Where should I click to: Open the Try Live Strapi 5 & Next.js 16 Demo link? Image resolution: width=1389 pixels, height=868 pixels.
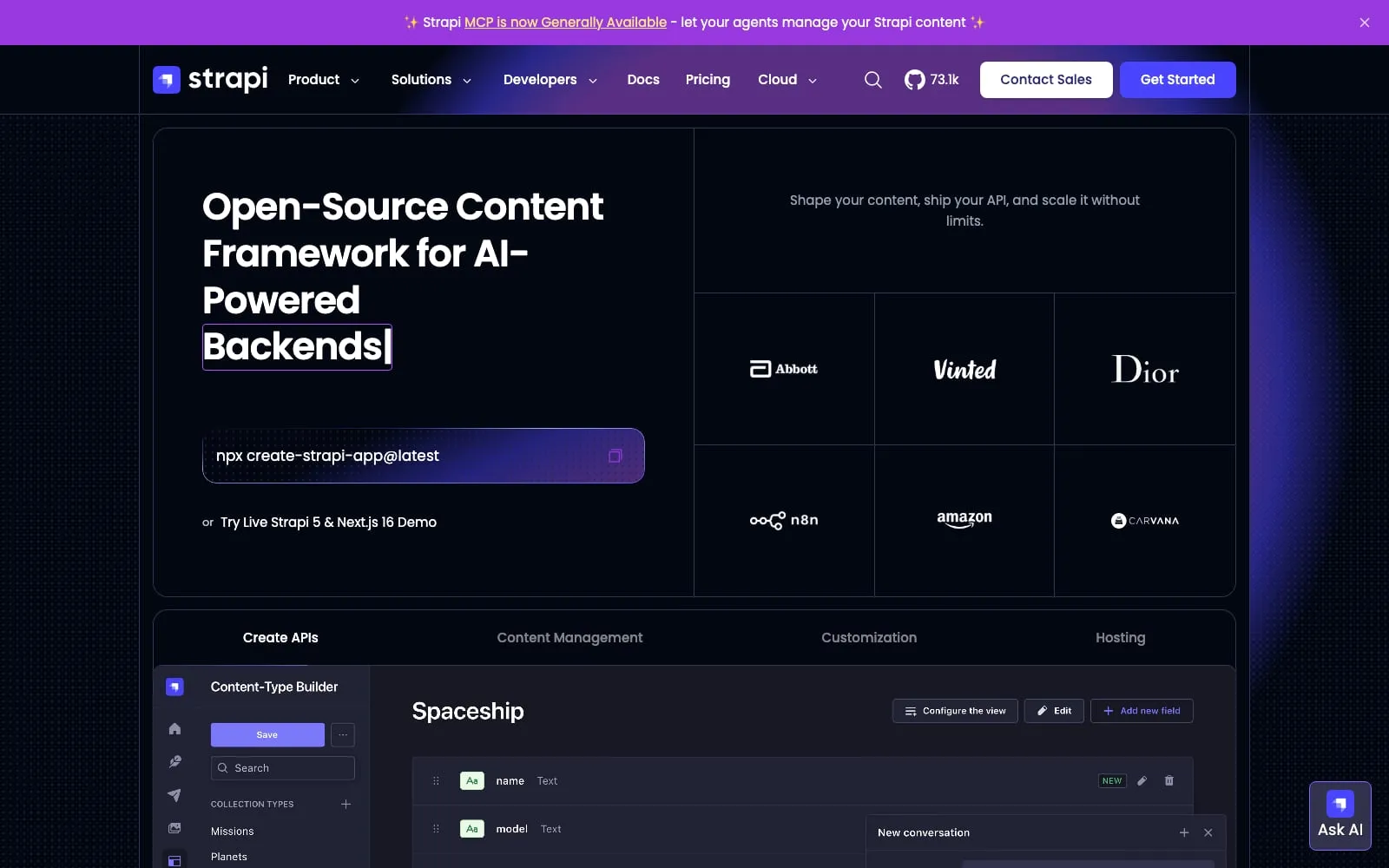pyautogui.click(x=328, y=522)
